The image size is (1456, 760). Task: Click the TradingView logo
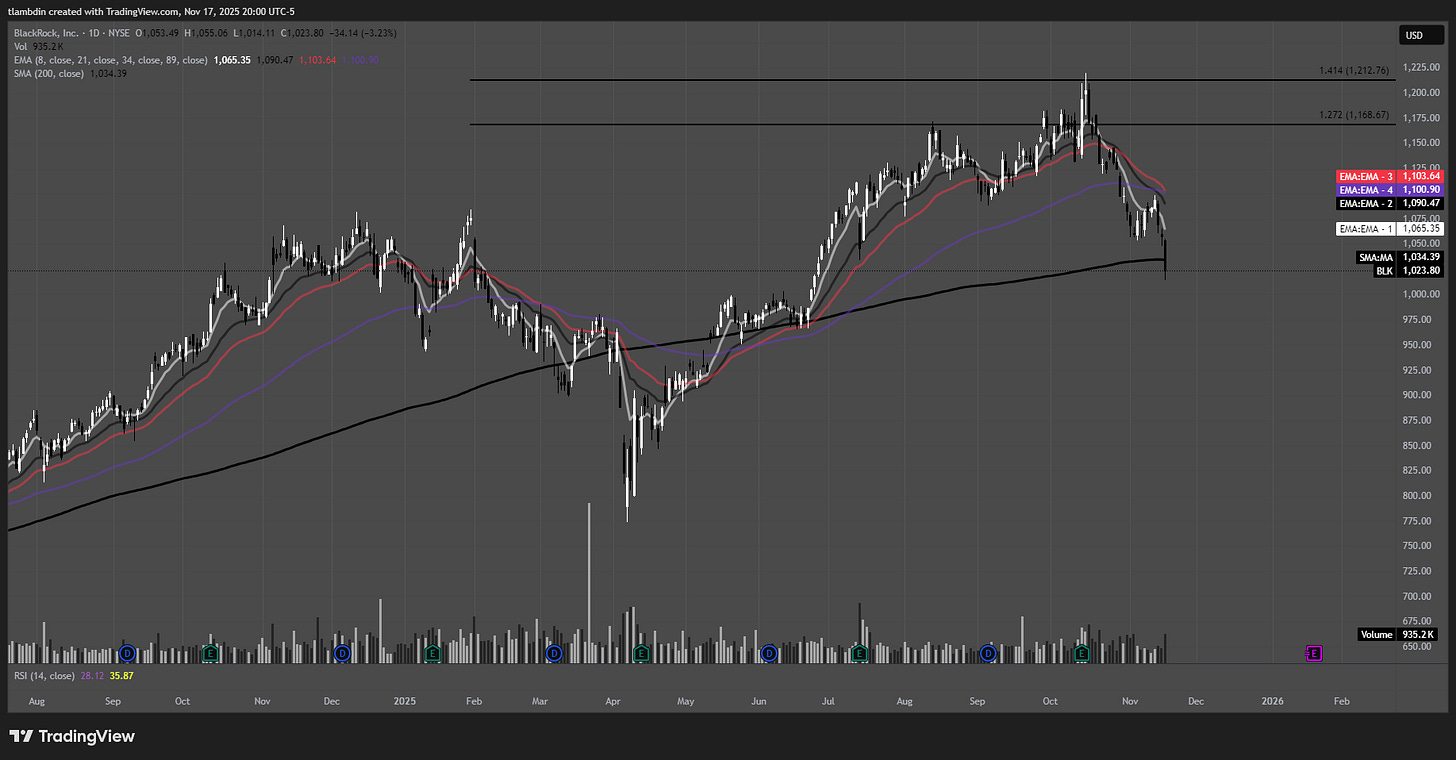tap(72, 737)
